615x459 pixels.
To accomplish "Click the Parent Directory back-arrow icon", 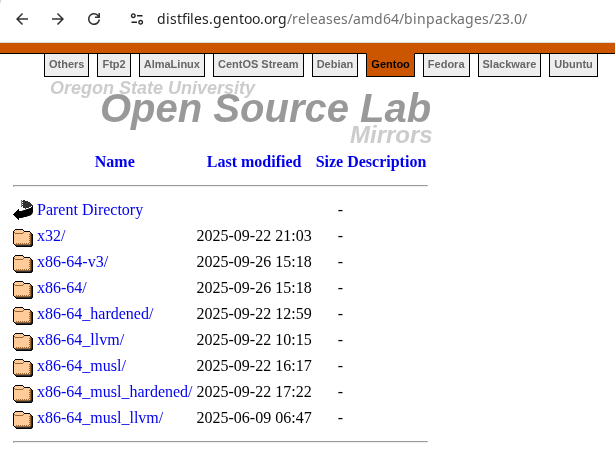I will (23, 210).
